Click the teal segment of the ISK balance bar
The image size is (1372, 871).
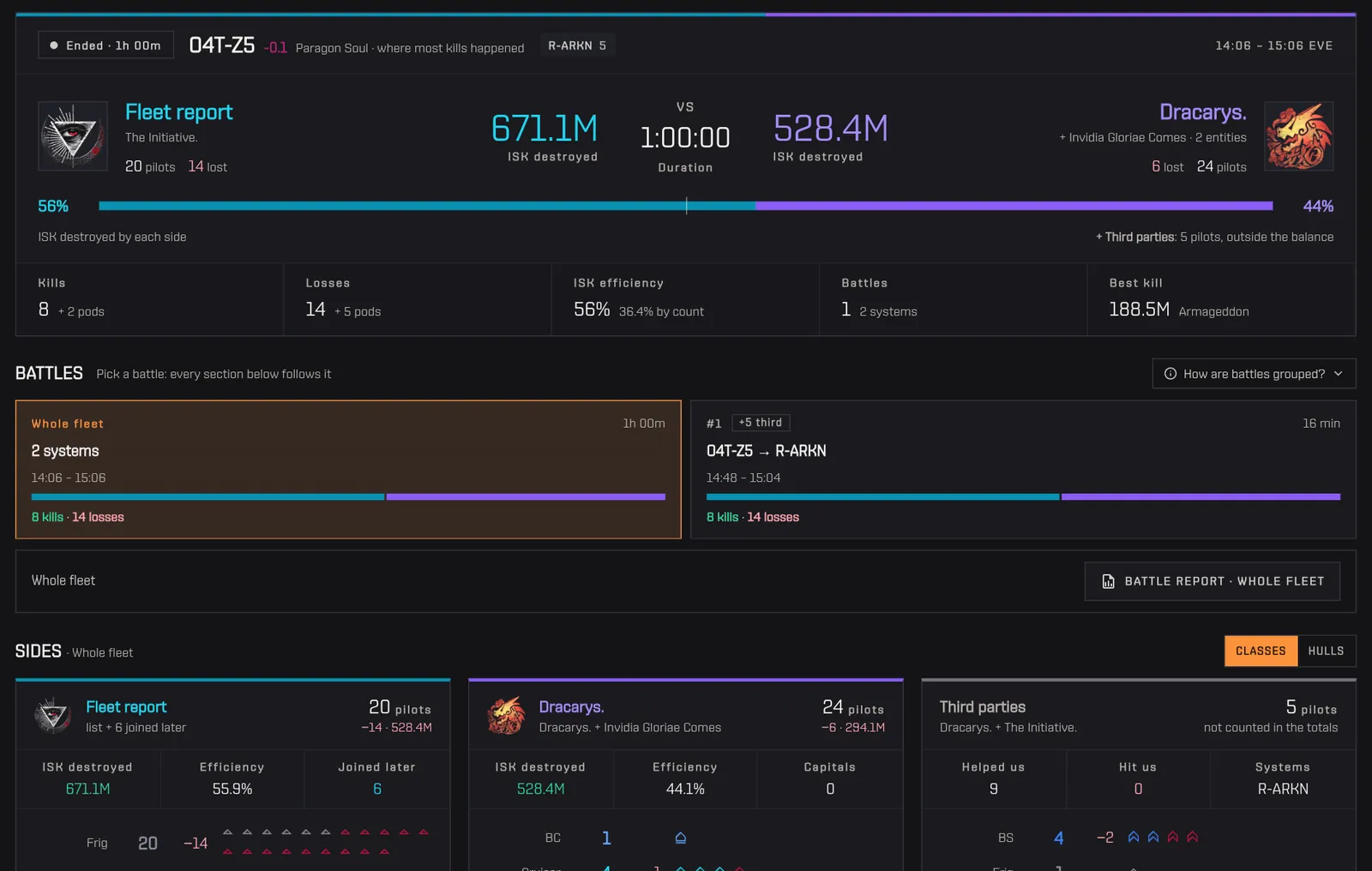(x=427, y=206)
